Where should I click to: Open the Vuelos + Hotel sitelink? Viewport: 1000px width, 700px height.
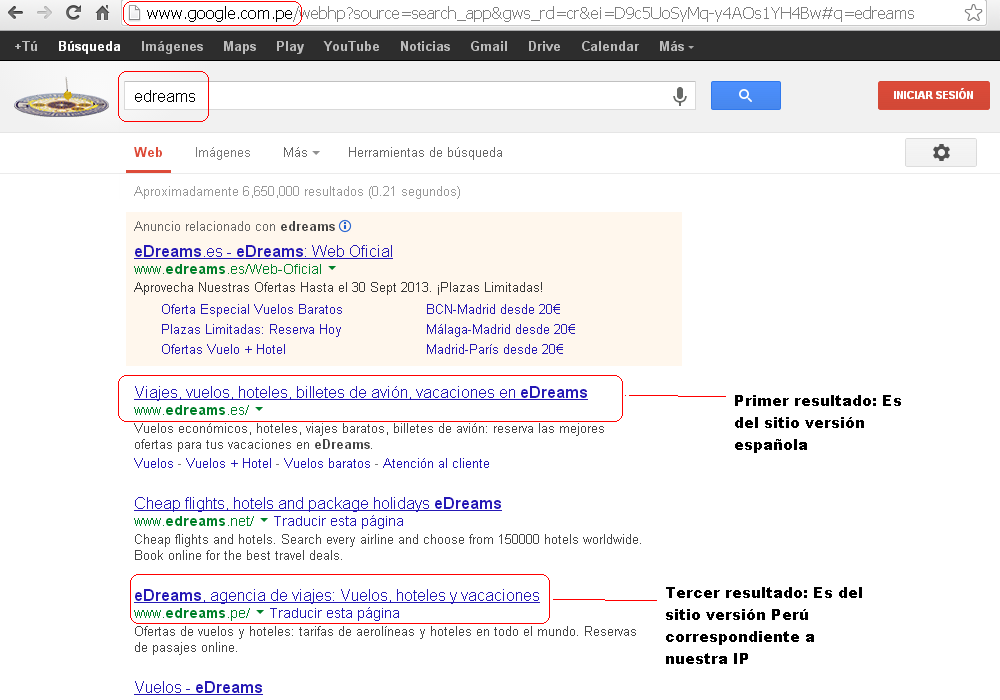(229, 463)
